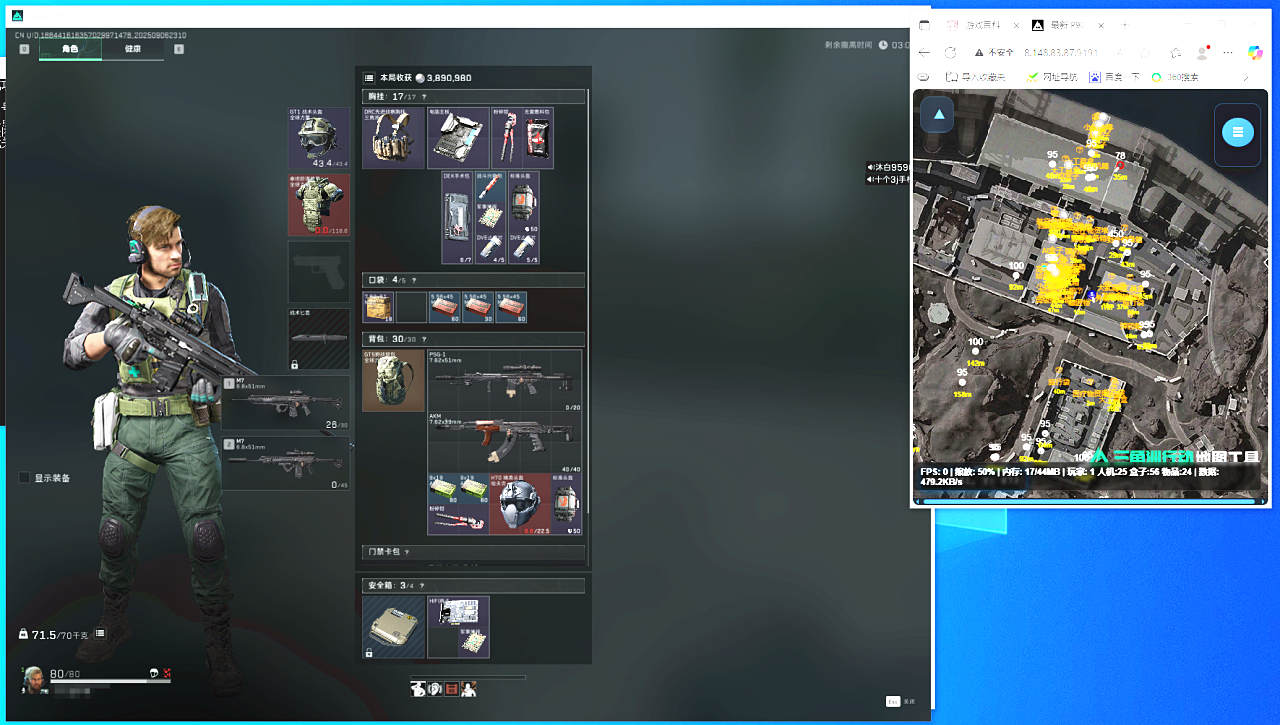Click the skull status icon by health
Screen dimensions: 1280x725
(156, 673)
